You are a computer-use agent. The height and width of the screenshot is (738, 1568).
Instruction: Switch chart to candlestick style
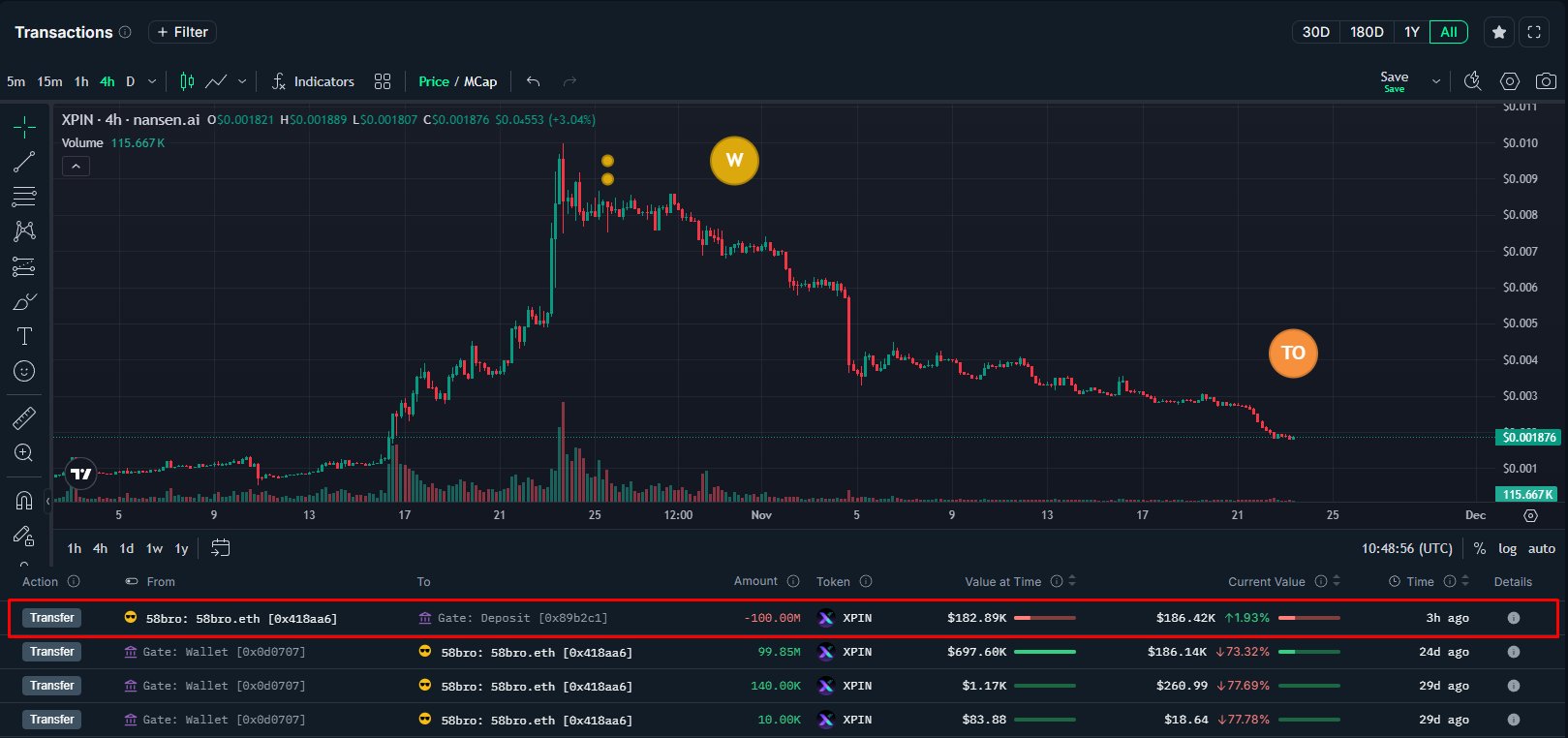coord(187,81)
